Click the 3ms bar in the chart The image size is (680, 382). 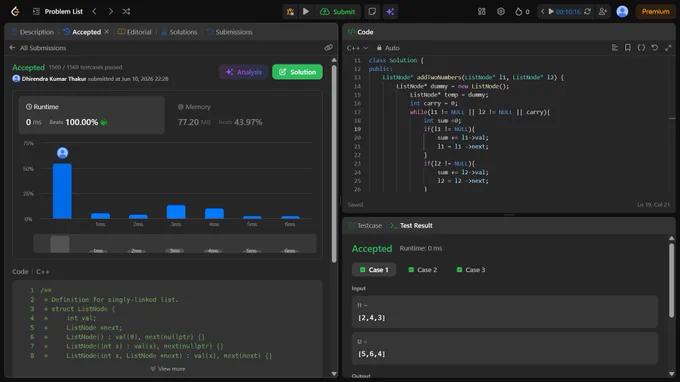click(176, 212)
